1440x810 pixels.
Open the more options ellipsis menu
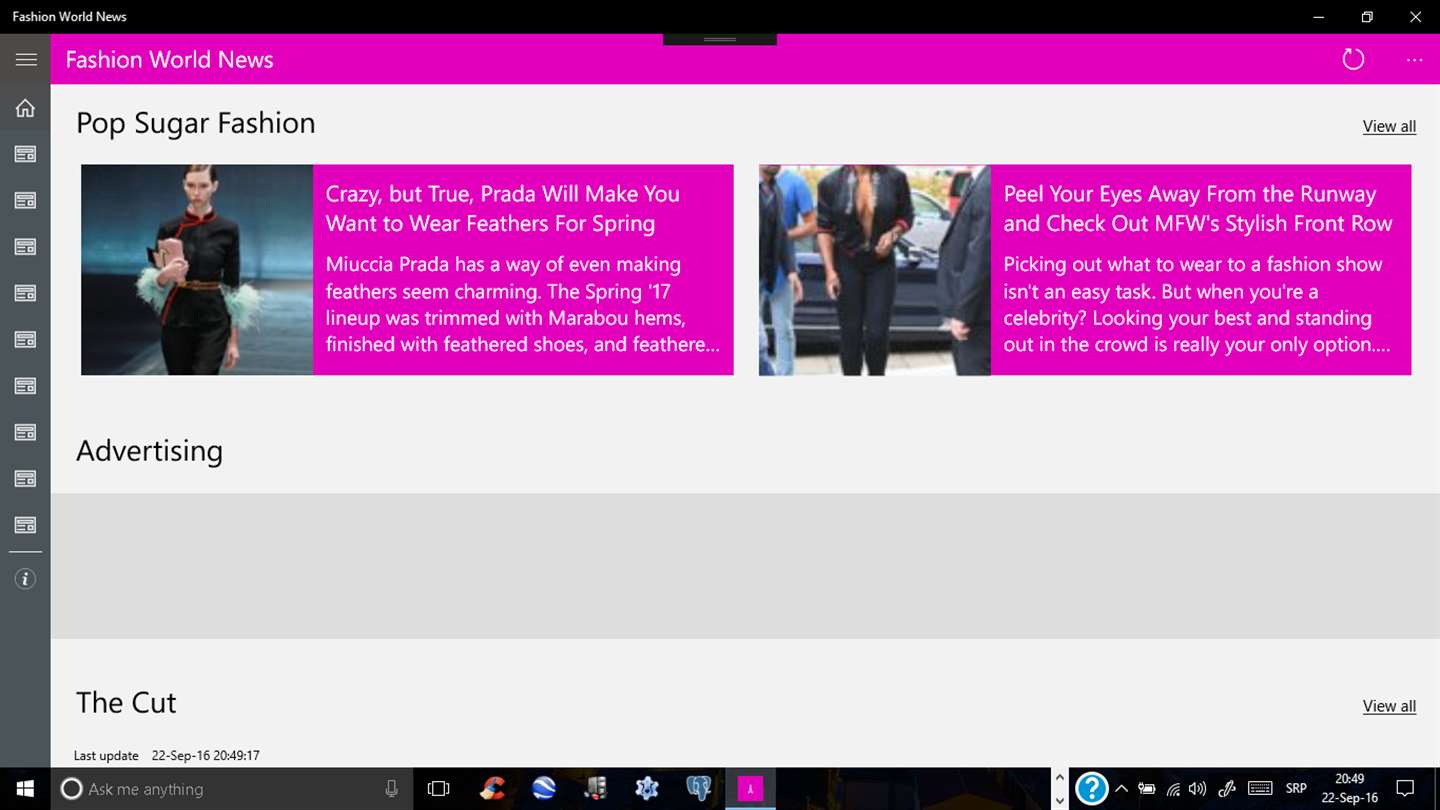[1414, 60]
